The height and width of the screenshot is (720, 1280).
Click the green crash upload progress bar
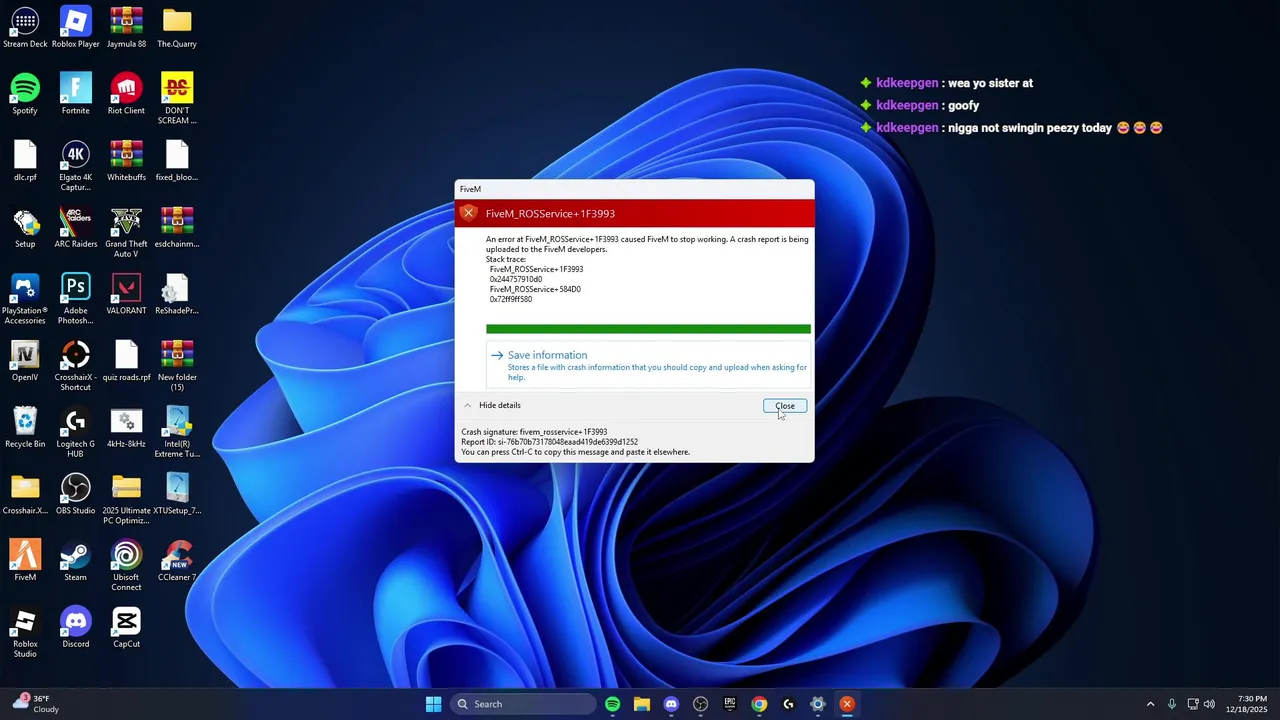coord(648,329)
